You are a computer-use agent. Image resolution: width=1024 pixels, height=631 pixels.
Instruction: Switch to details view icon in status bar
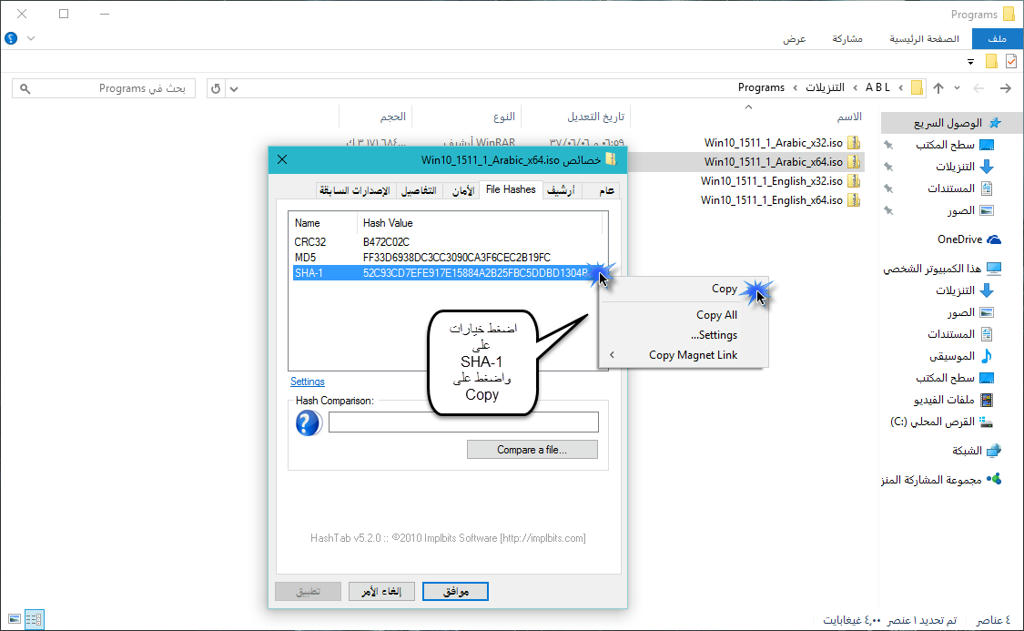pyautogui.click(x=34, y=619)
